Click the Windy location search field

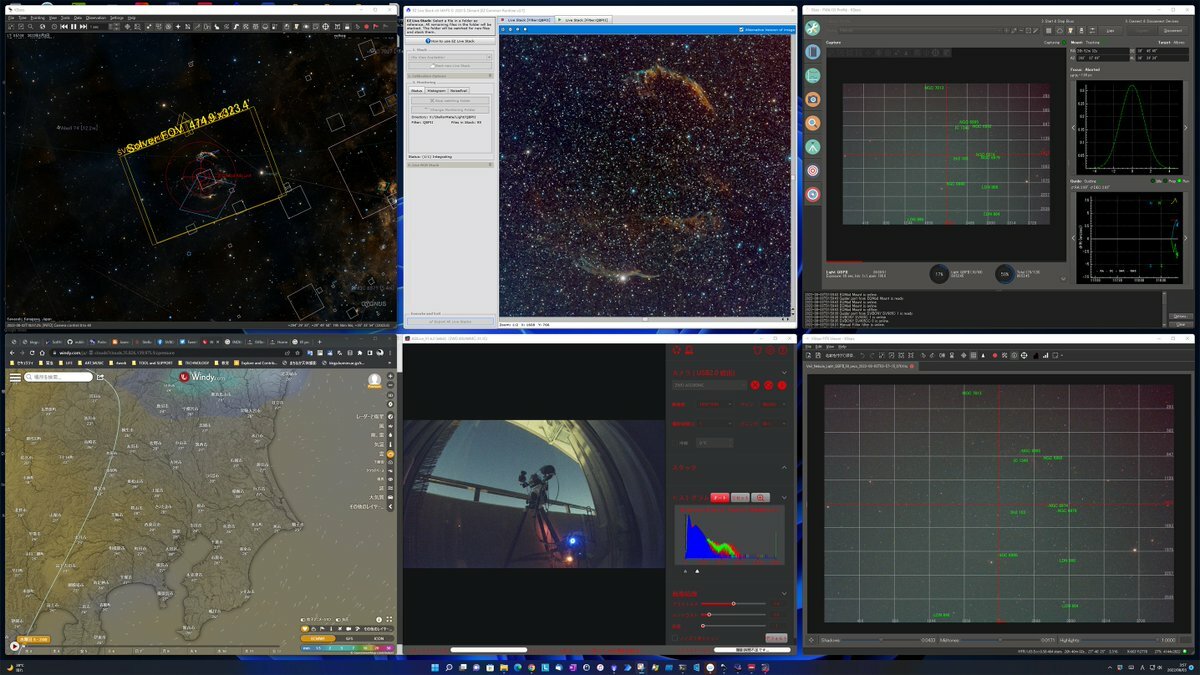click(58, 377)
